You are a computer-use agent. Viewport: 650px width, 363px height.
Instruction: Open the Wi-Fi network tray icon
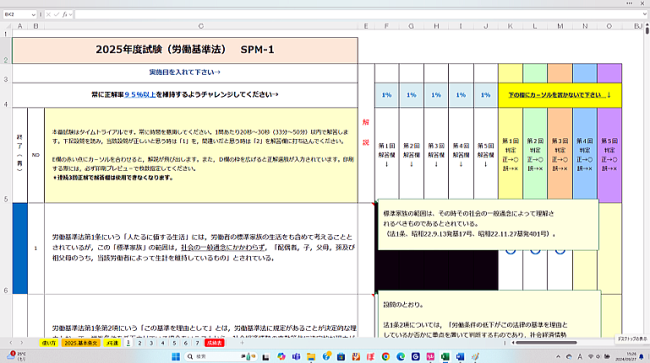[x=591, y=356]
